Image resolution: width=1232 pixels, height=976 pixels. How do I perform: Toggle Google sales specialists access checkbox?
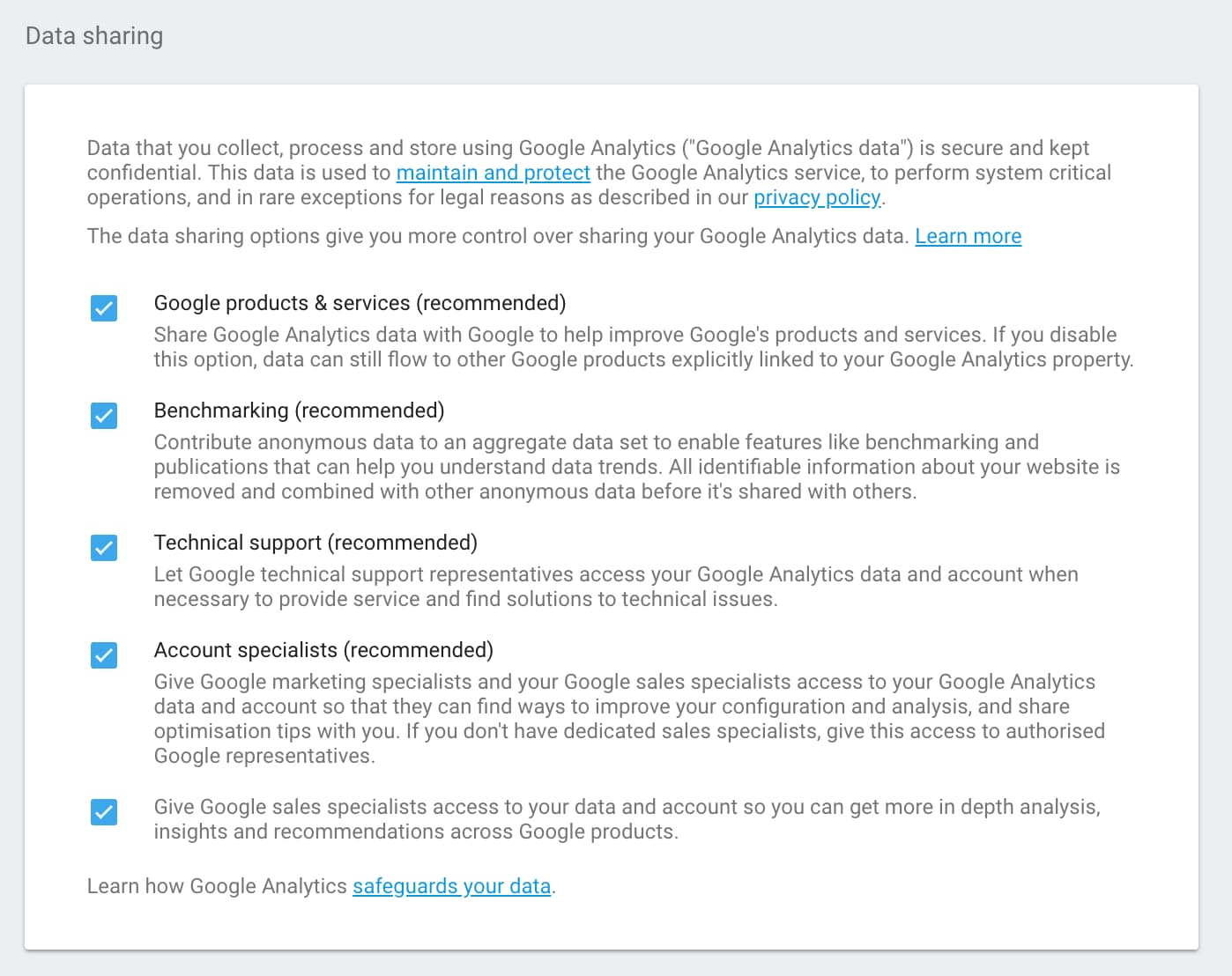[x=104, y=812]
